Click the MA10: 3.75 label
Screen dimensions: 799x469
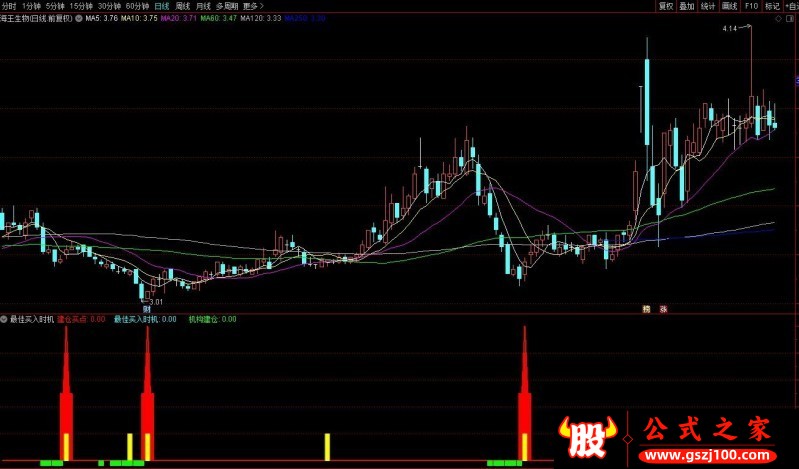point(139,18)
